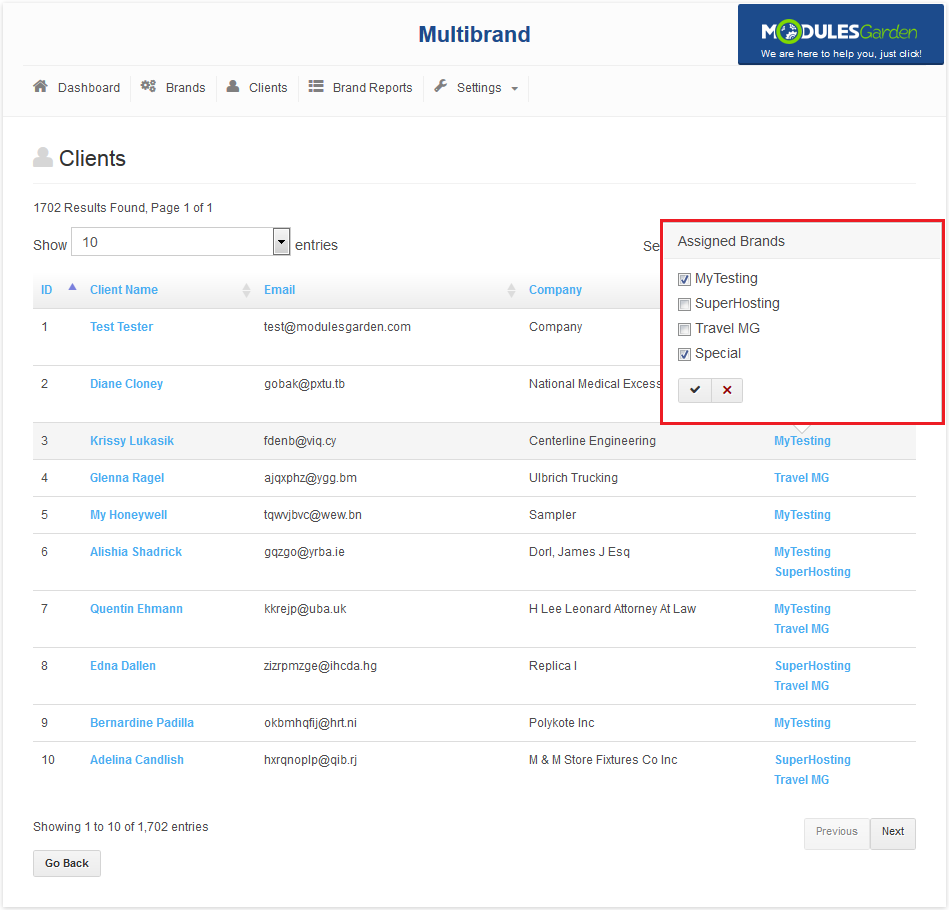Open the Clients menu item

pyautogui.click(x=257, y=87)
